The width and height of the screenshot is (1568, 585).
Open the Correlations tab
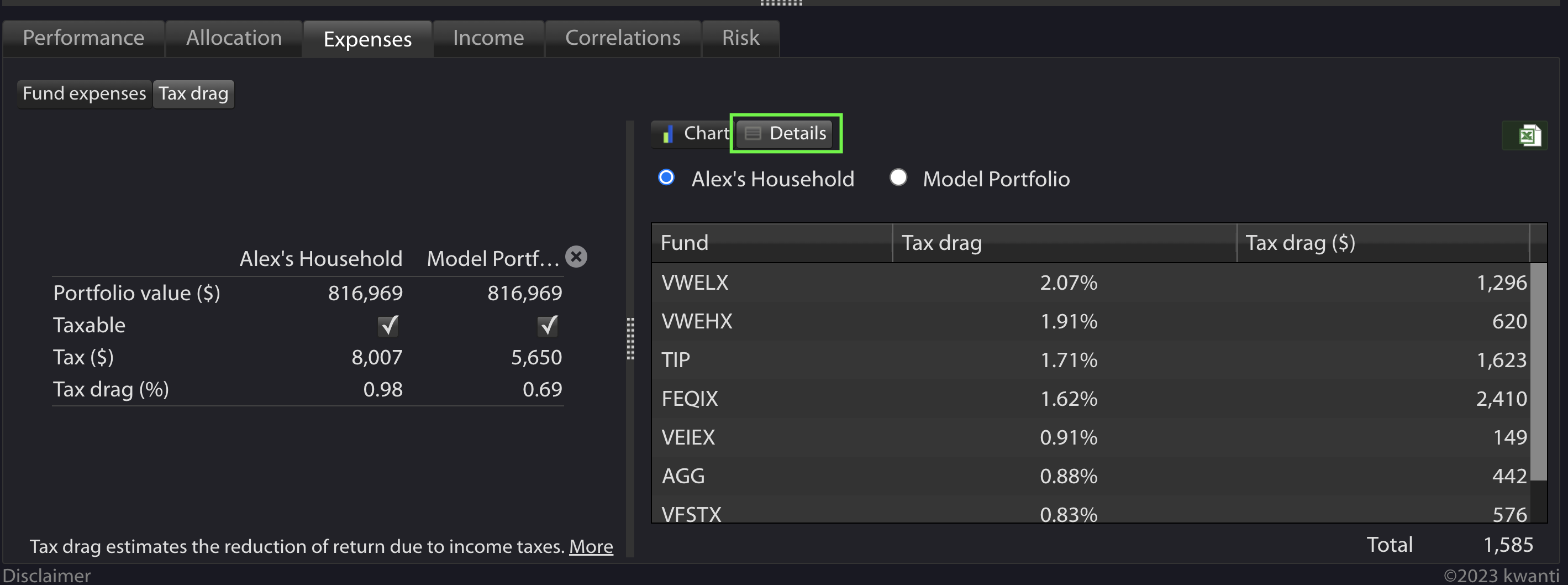623,38
